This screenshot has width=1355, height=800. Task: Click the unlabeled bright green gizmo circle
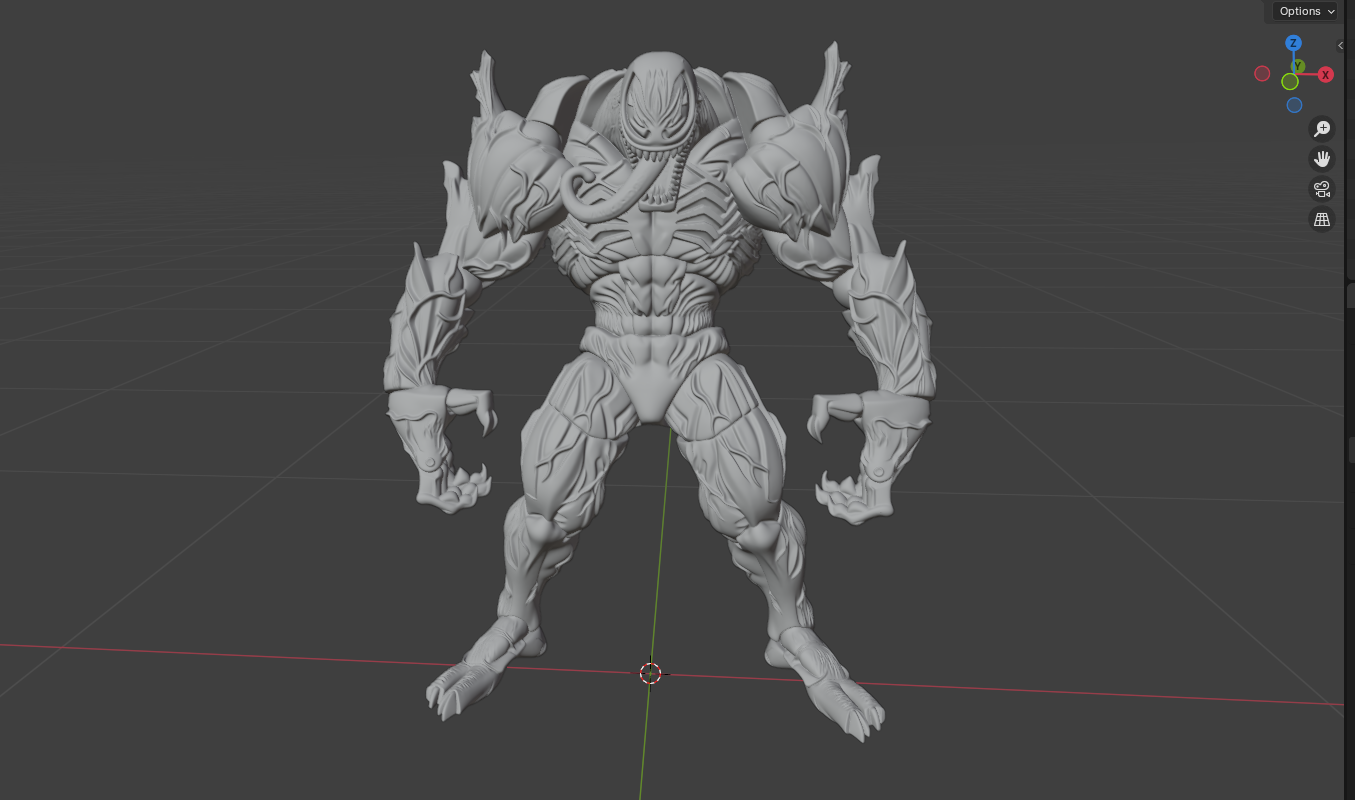point(1290,82)
